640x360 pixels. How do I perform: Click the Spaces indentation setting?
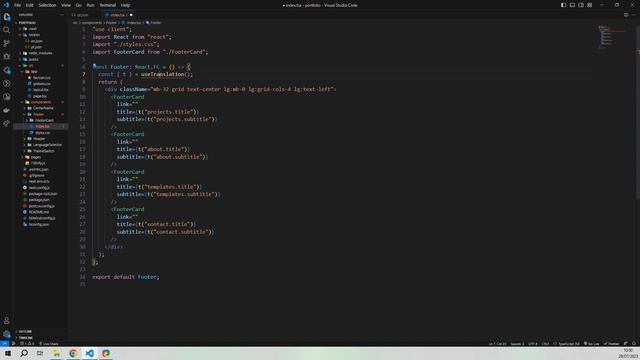(x=517, y=344)
